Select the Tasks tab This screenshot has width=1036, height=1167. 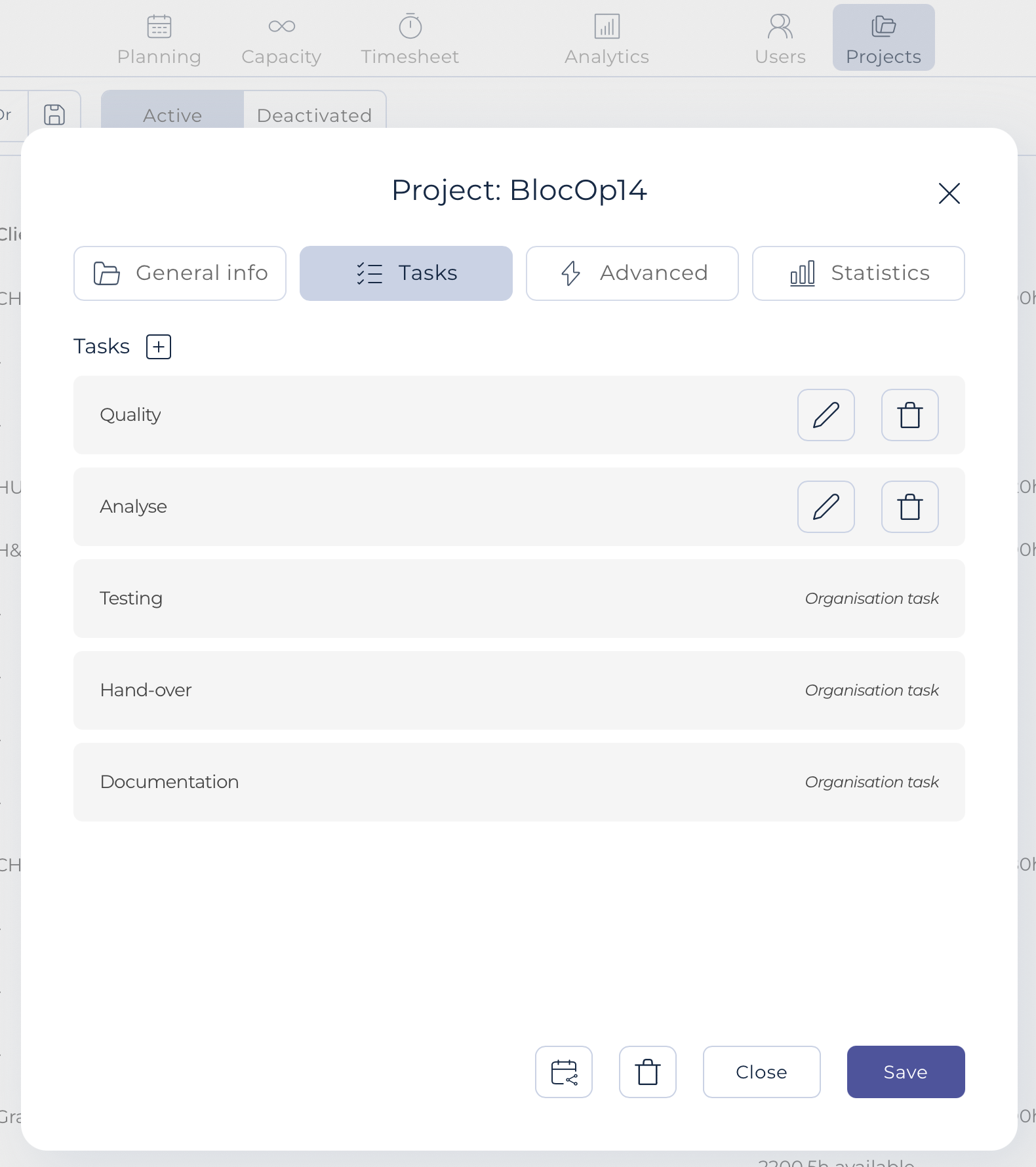[406, 273]
